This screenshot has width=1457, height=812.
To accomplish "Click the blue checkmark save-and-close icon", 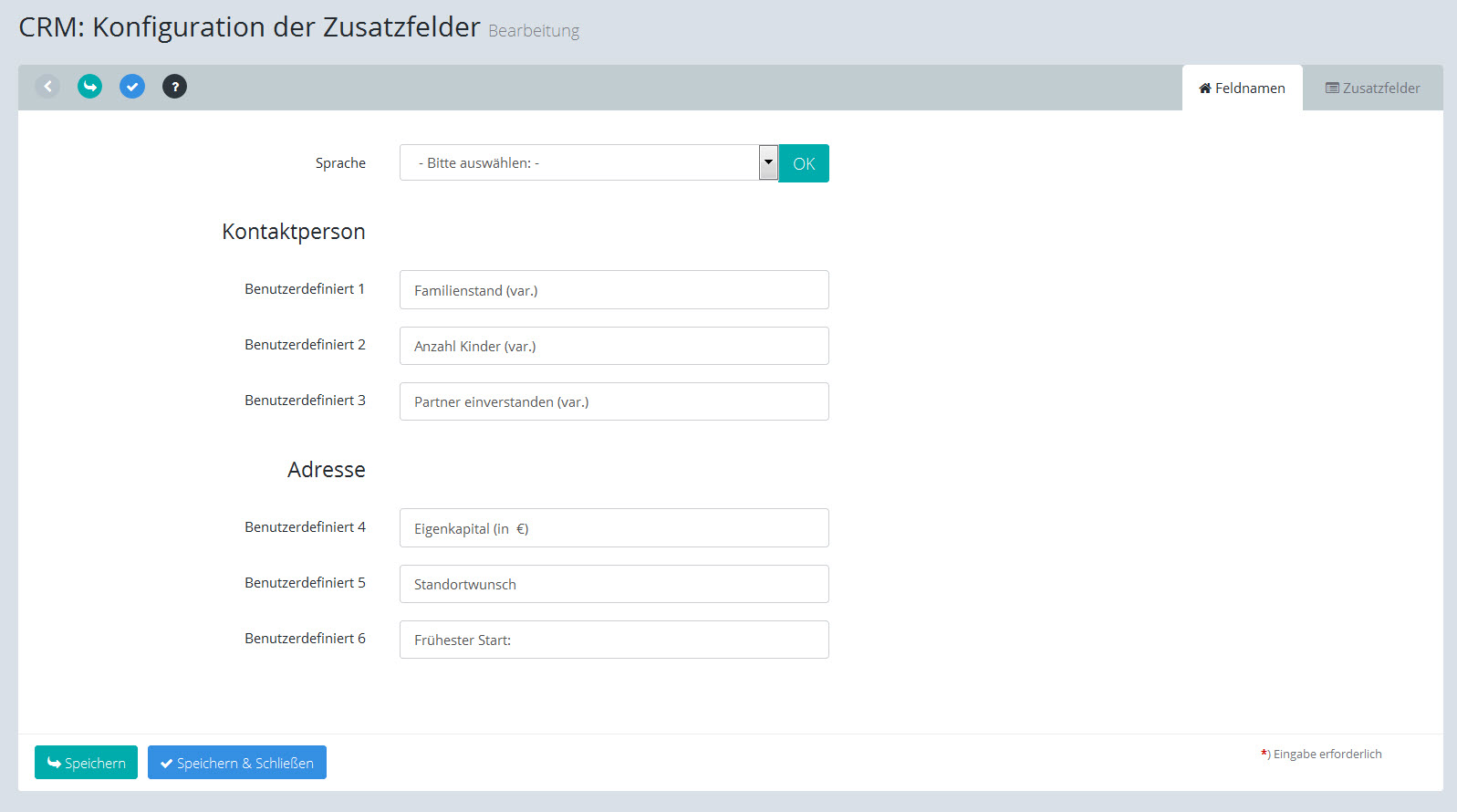I will 132,87.
